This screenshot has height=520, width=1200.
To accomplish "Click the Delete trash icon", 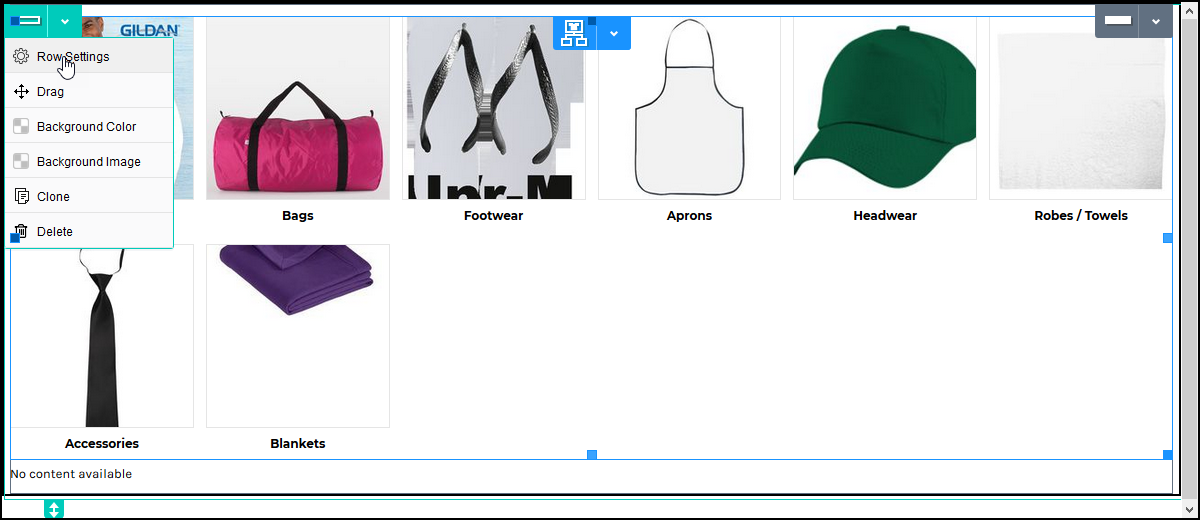I will pos(20,232).
